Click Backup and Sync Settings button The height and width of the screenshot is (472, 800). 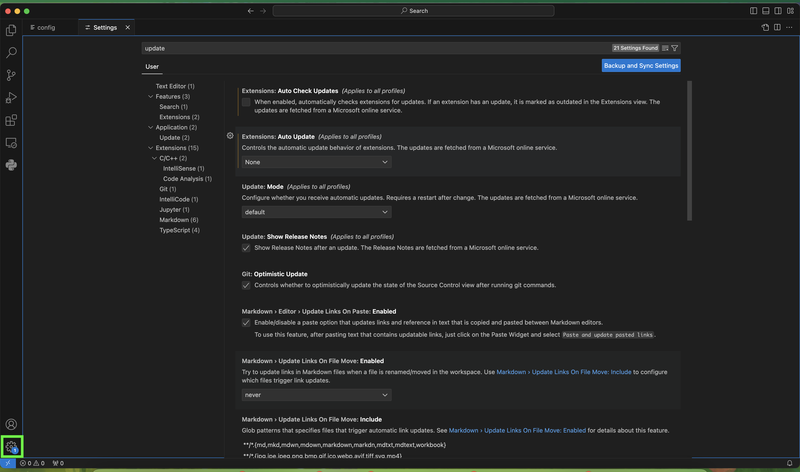point(641,66)
